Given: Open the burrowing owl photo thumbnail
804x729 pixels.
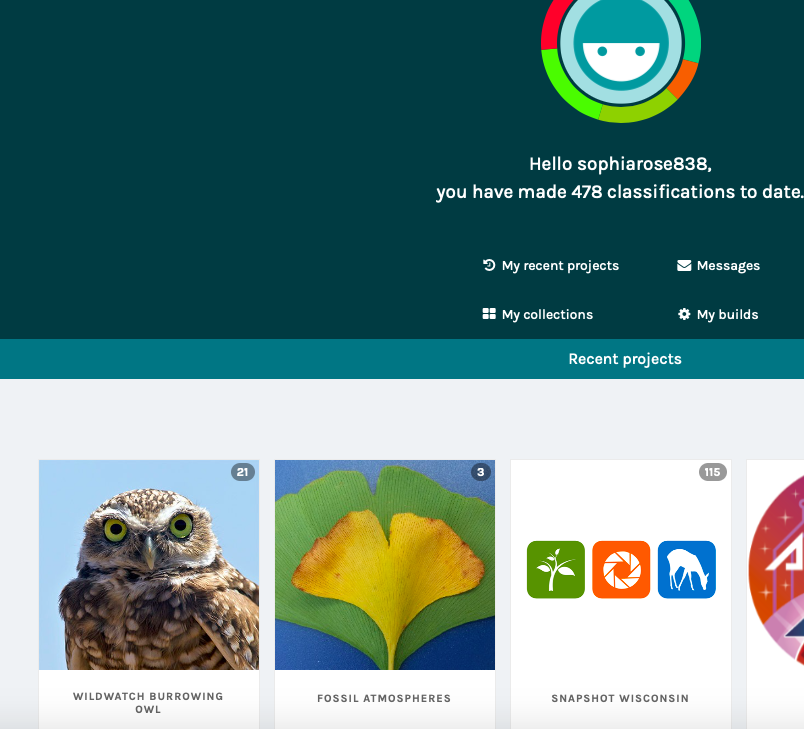Looking at the screenshot, I should (149, 565).
